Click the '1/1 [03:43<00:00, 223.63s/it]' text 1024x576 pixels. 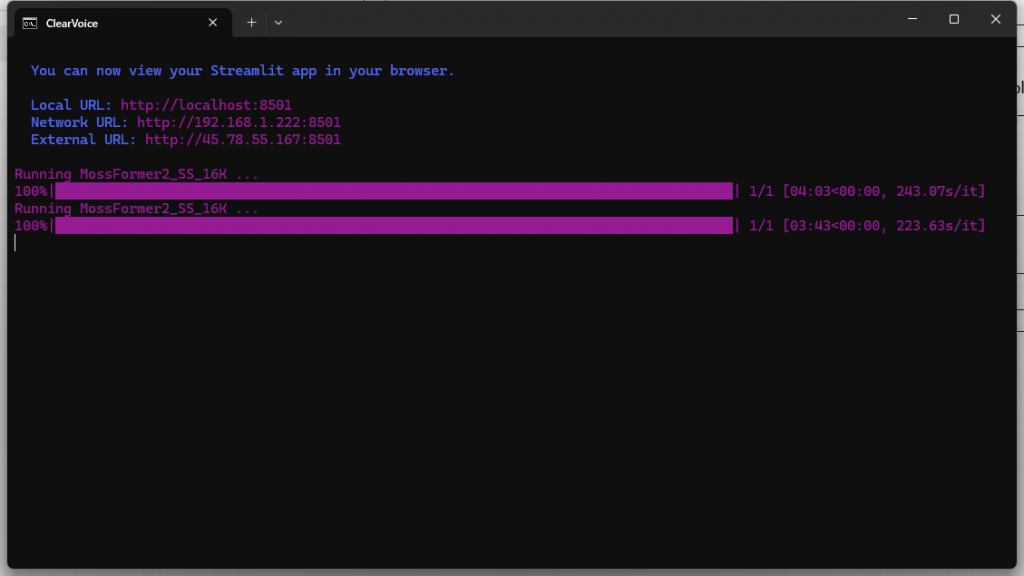[x=867, y=225]
